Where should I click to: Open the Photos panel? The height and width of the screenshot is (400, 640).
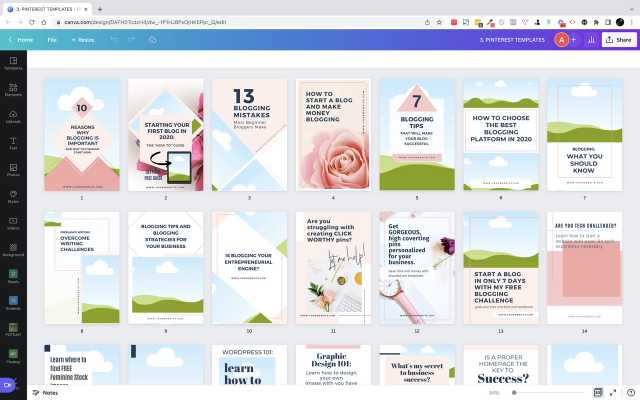(x=13, y=171)
